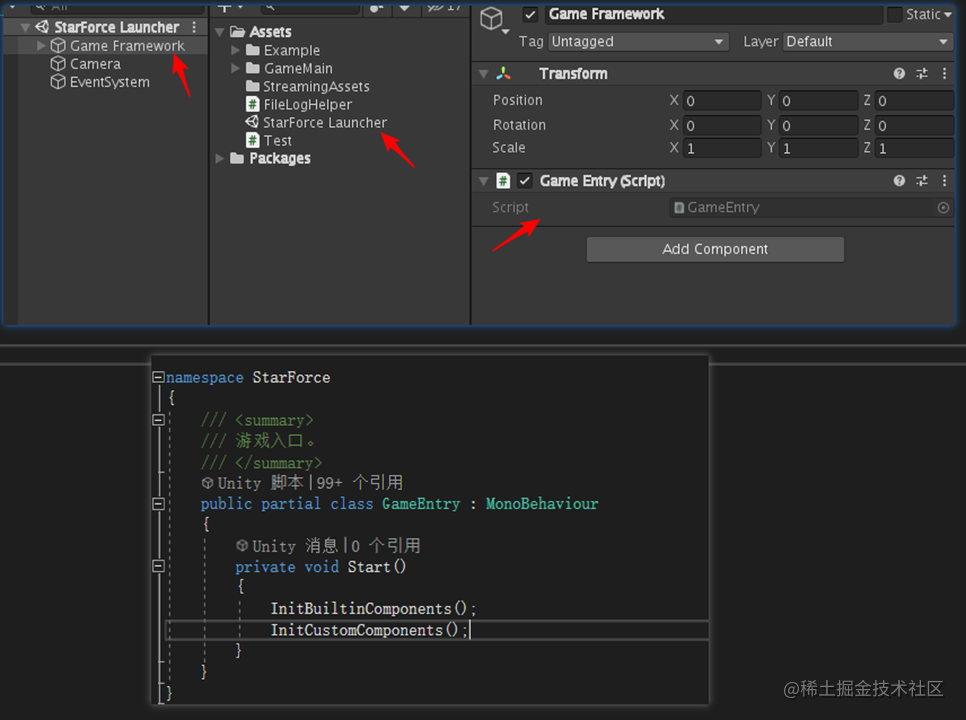Screen dimensions: 966x720
Task: Click the GameMain folder icon
Action: pos(253,68)
